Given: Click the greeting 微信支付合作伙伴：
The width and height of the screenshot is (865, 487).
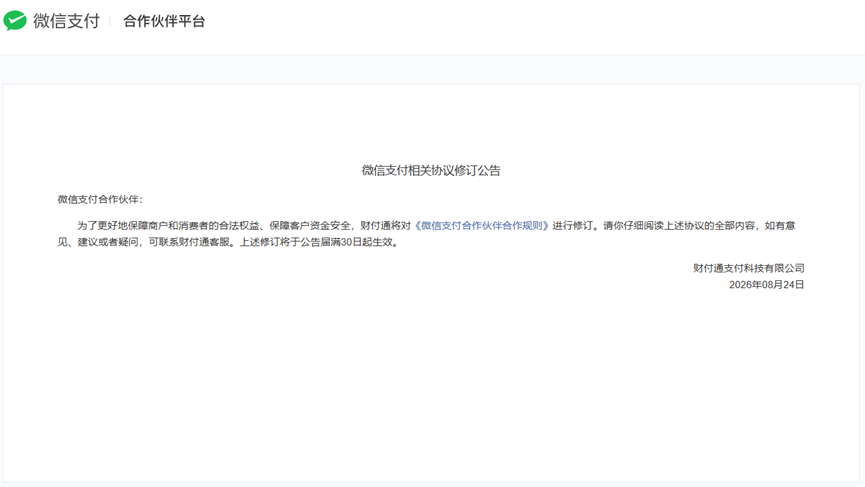Looking at the screenshot, I should (100, 199).
